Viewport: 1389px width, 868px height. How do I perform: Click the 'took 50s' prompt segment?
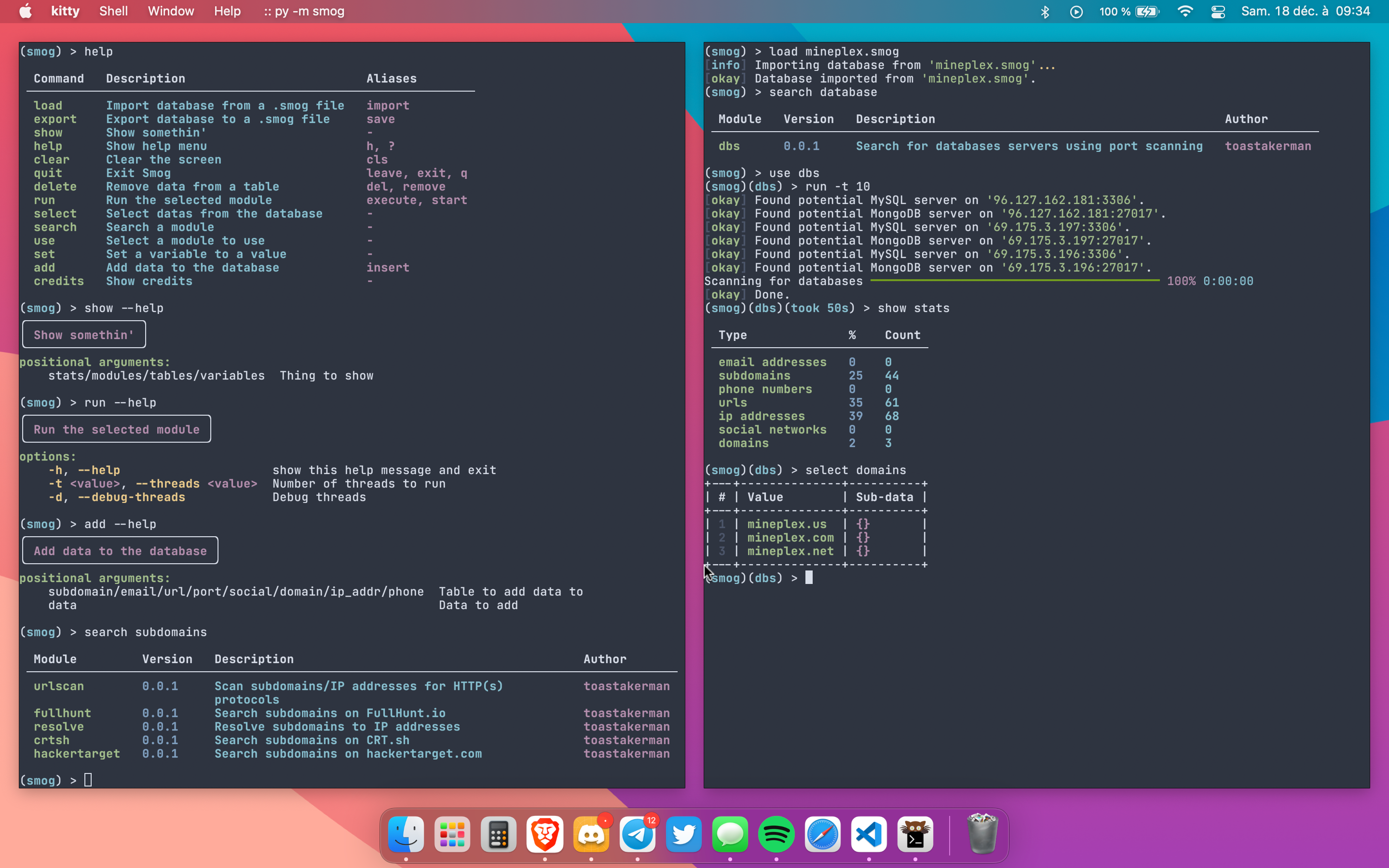click(819, 308)
